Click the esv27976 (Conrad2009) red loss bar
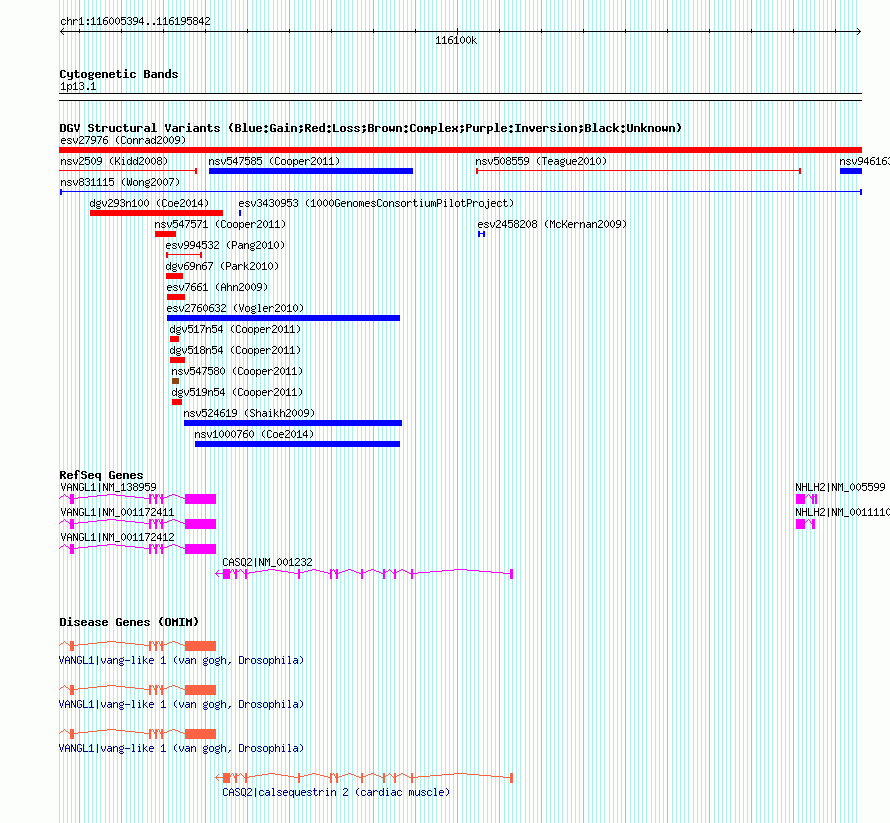The height and width of the screenshot is (823, 890). pyautogui.click(x=460, y=150)
